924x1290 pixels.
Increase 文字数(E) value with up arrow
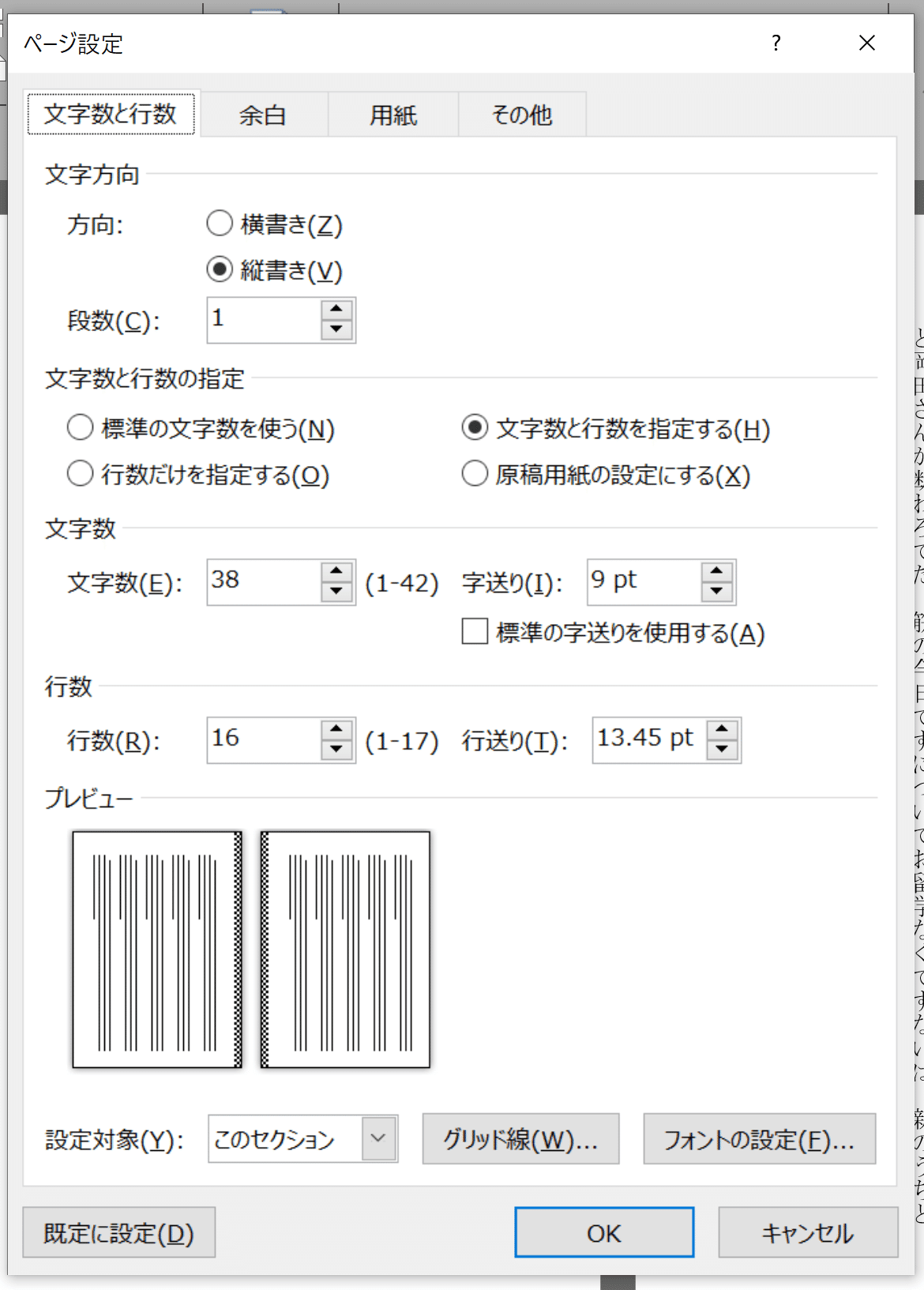tap(337, 571)
